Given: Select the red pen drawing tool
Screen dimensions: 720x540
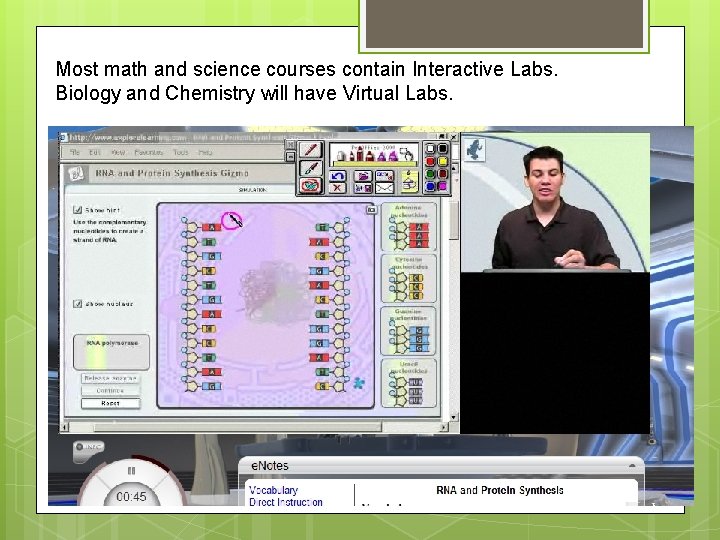Looking at the screenshot, I should [x=310, y=150].
